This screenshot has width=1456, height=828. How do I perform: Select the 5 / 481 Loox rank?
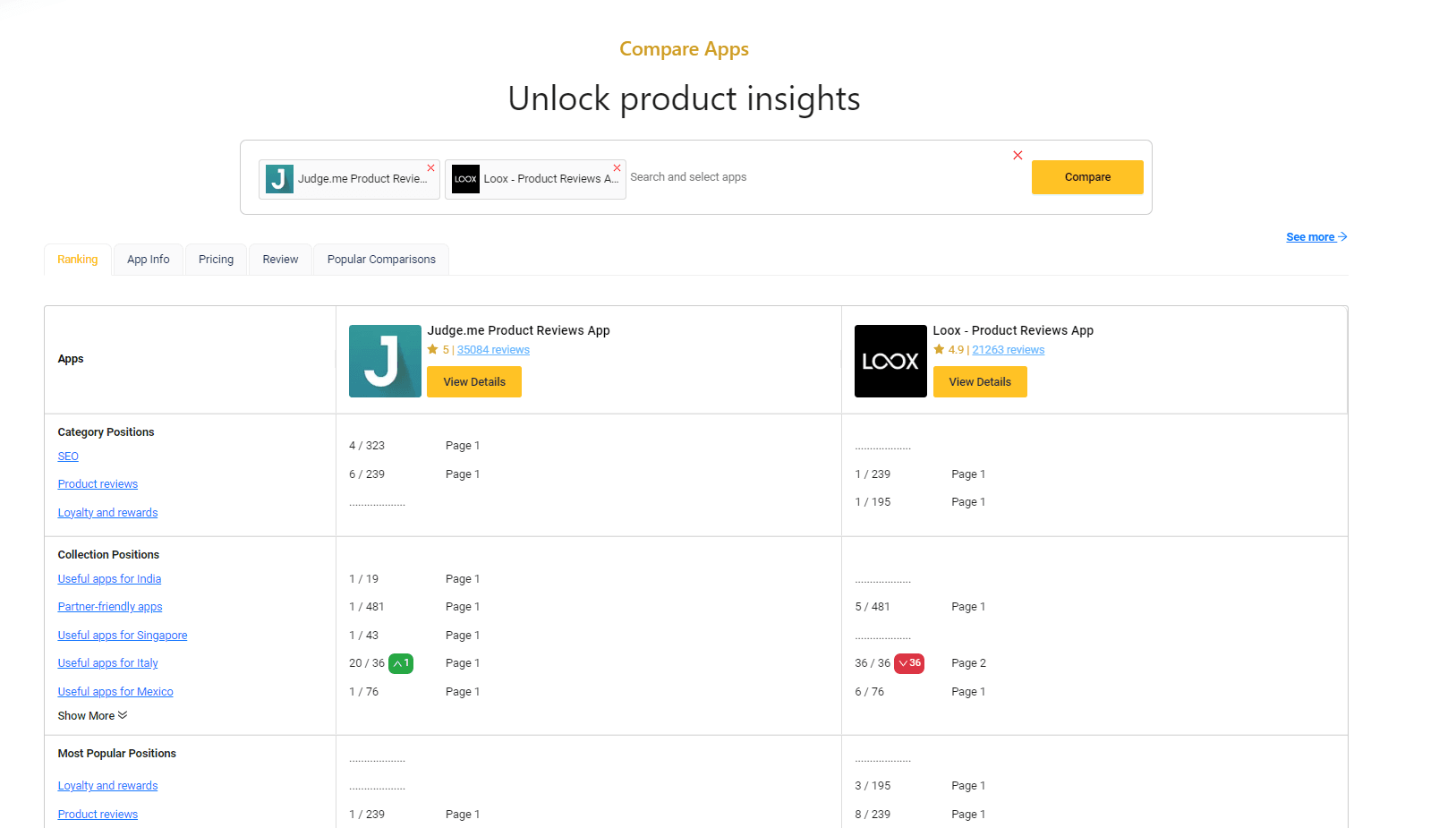pyautogui.click(x=873, y=607)
